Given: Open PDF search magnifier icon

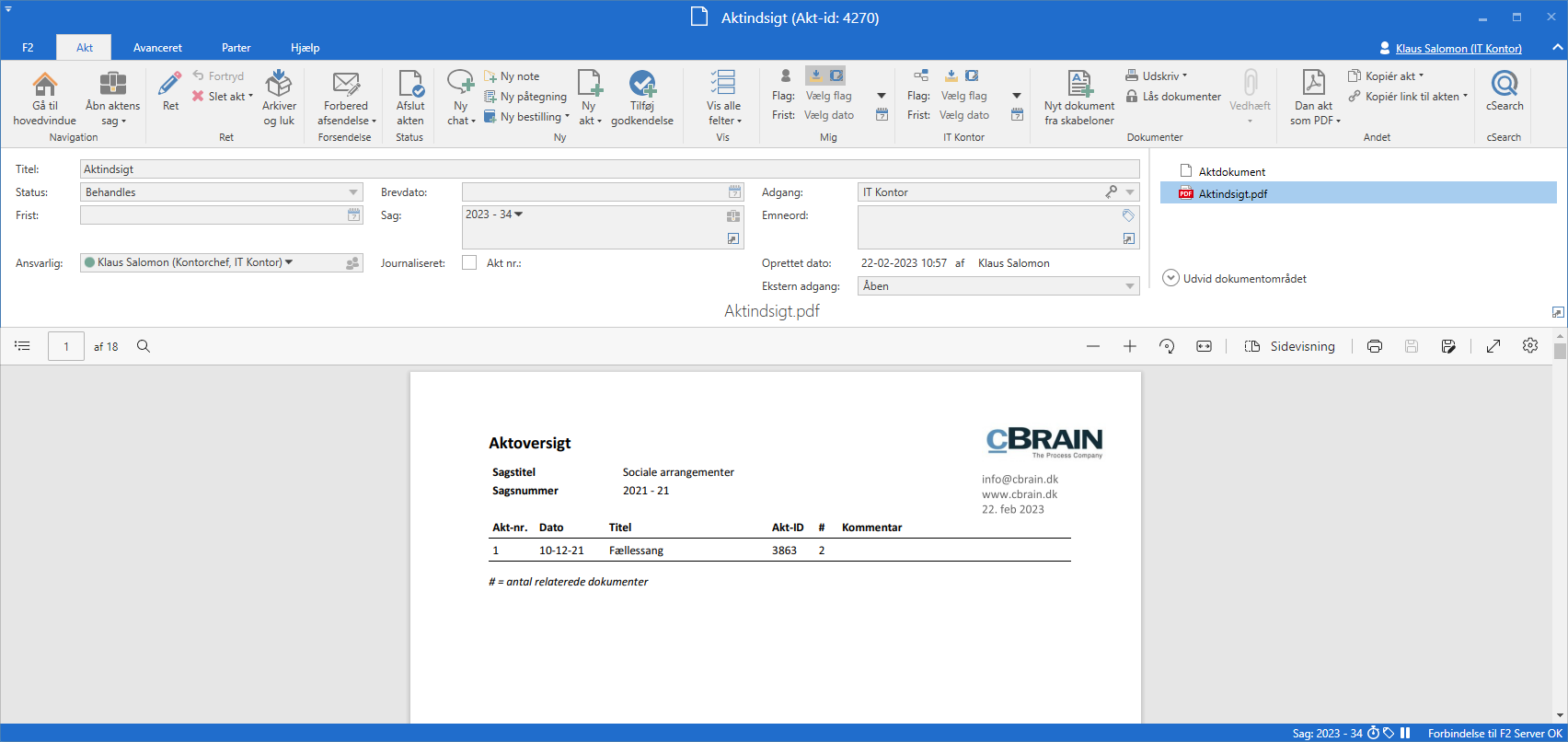Looking at the screenshot, I should click(x=144, y=346).
